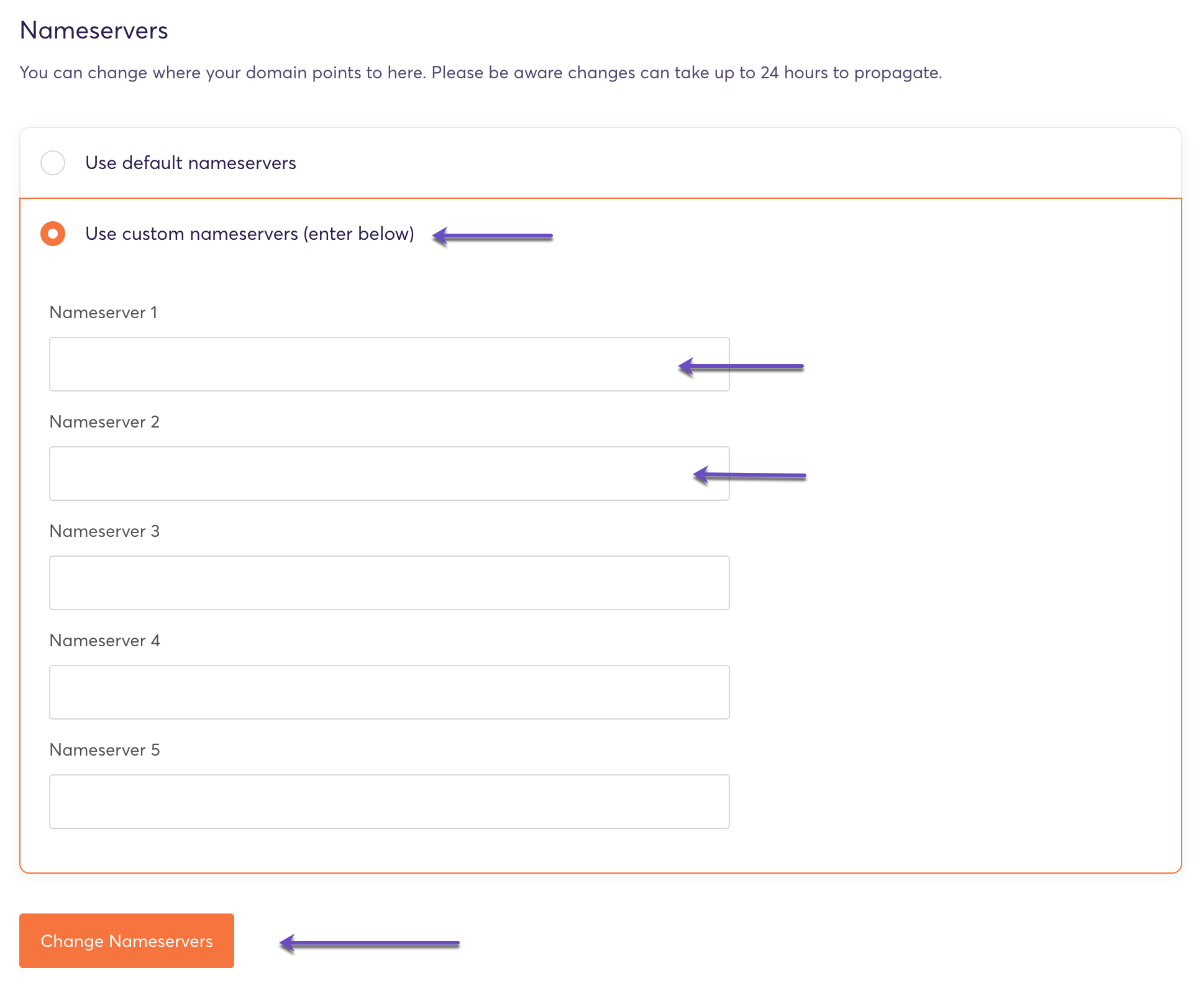Place cursor in Nameserver 5 field
The width and height of the screenshot is (1204, 993).
(x=389, y=802)
